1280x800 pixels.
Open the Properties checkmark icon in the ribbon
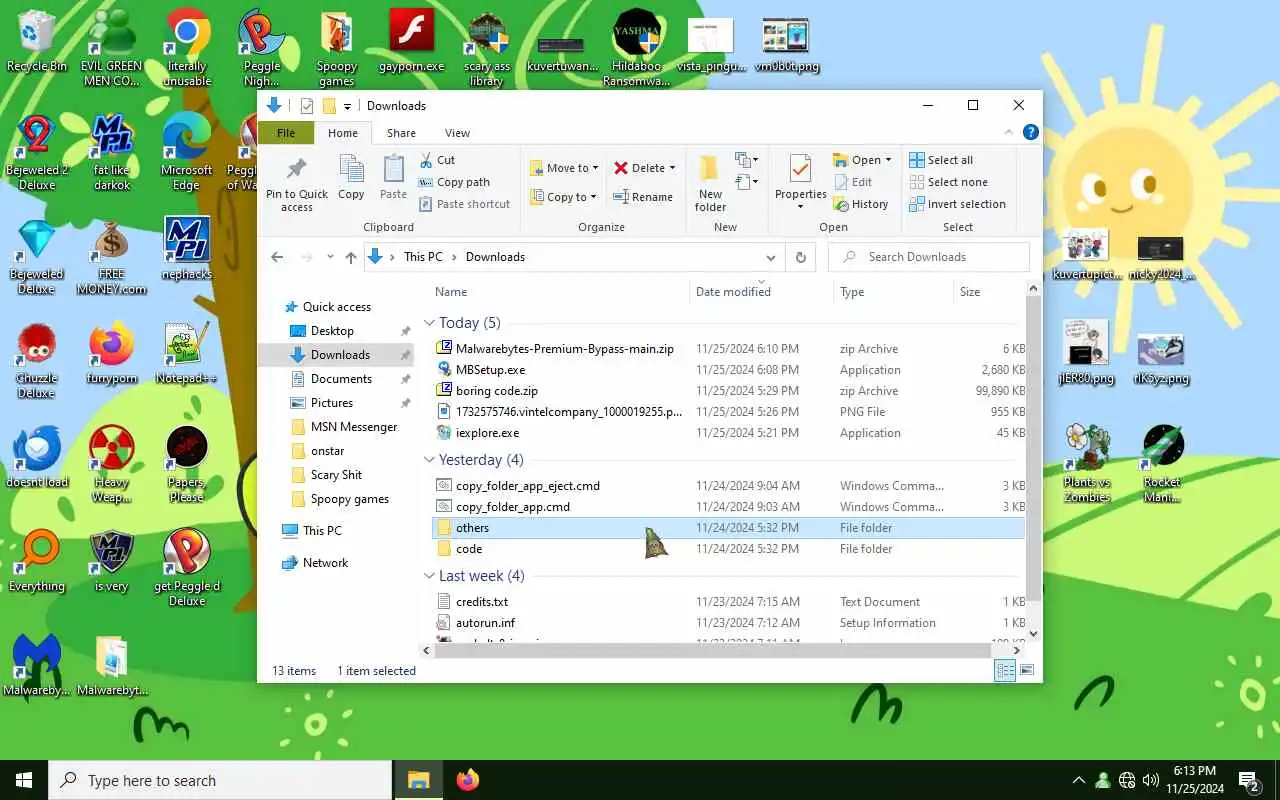tap(800, 168)
